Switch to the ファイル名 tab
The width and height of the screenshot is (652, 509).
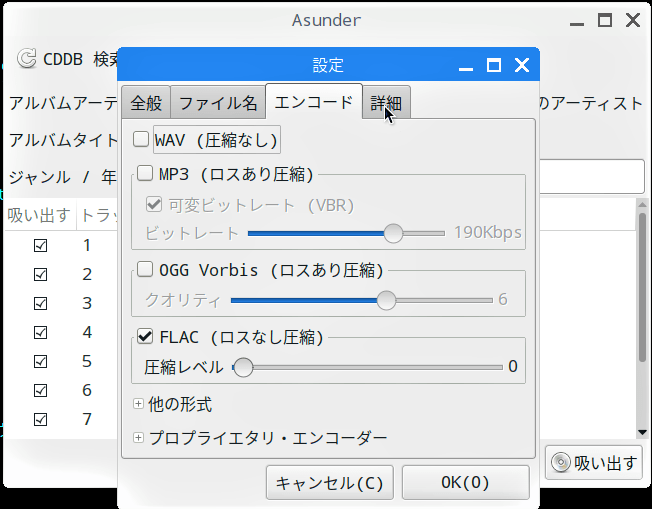pyautogui.click(x=218, y=103)
